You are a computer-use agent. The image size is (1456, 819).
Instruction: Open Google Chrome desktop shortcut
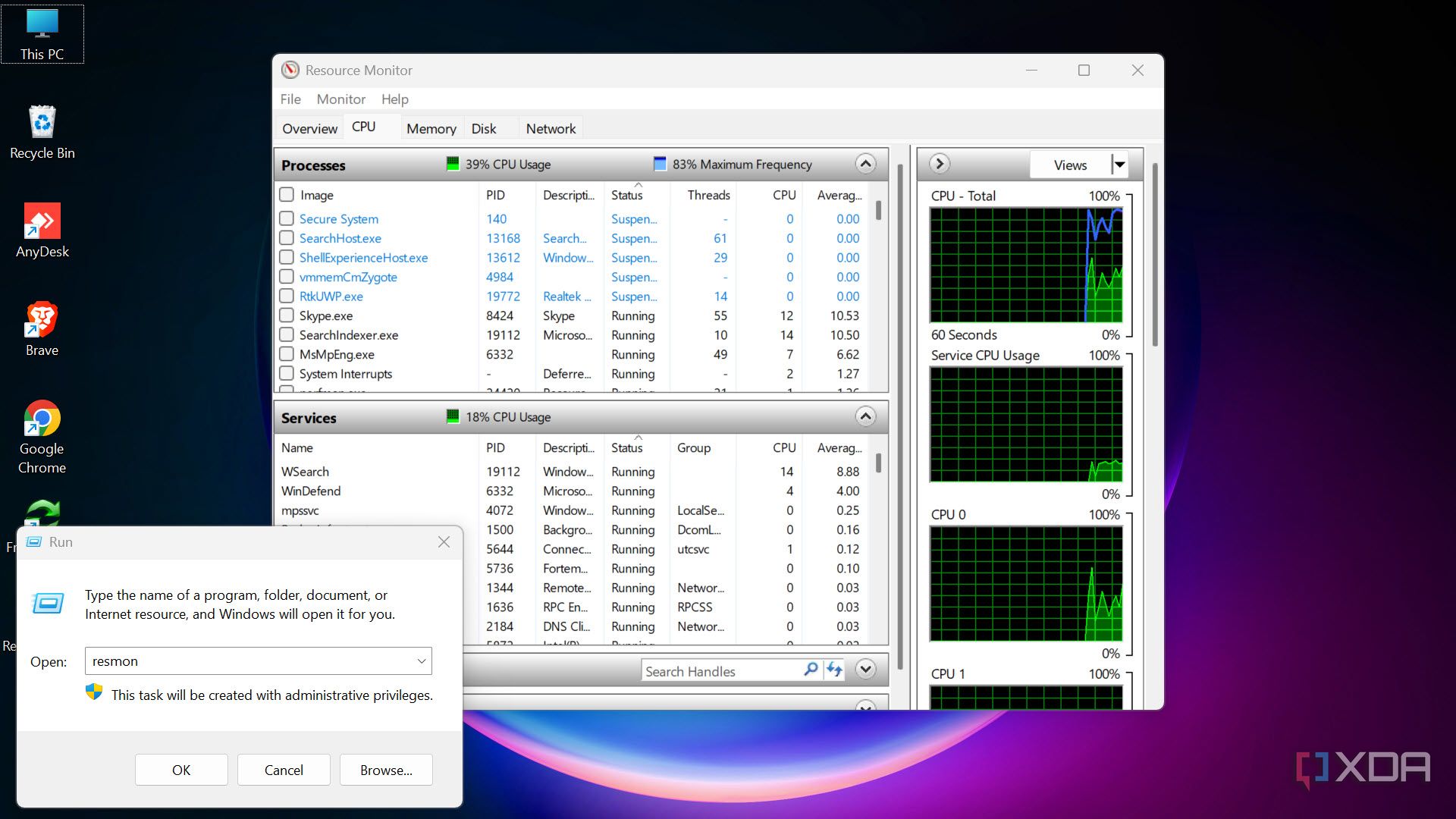tap(42, 438)
